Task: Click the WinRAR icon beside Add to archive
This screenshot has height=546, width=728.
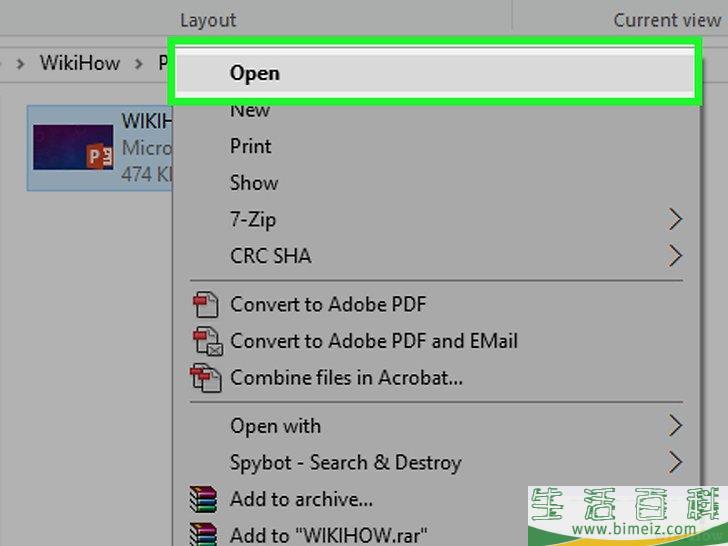Action: click(x=203, y=499)
